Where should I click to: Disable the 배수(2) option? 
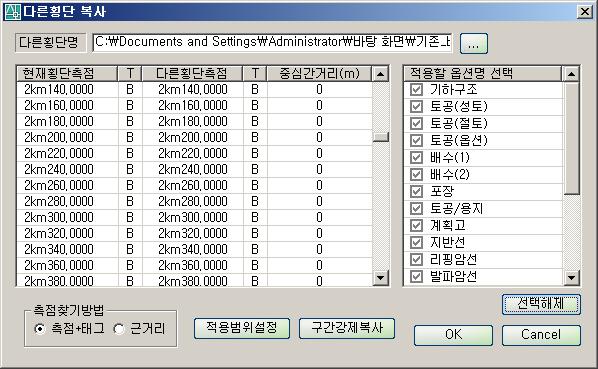(416, 175)
